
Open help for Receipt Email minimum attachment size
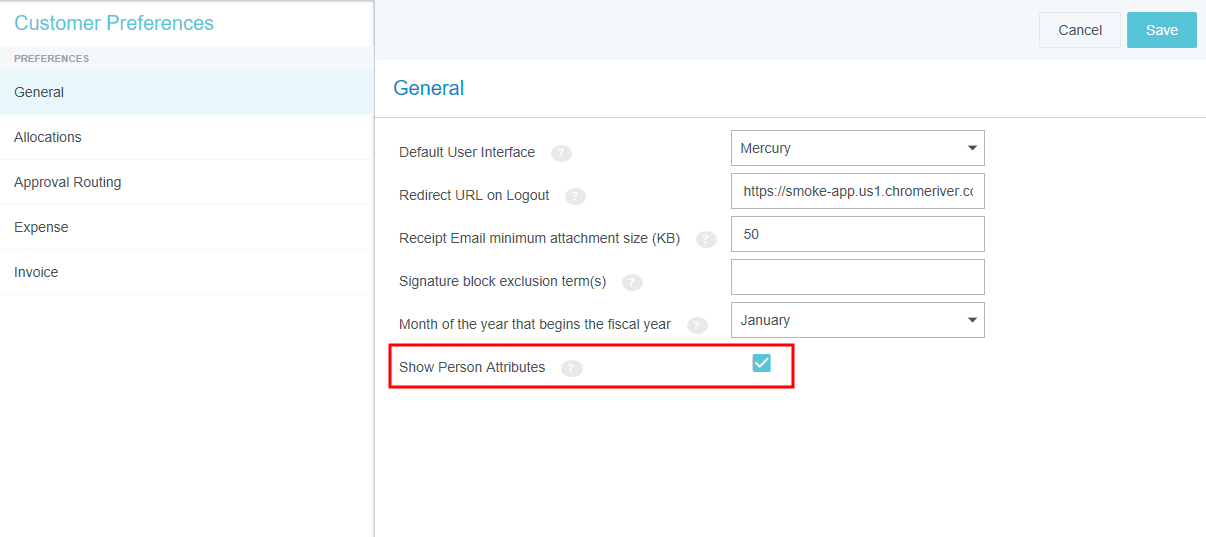tap(706, 239)
